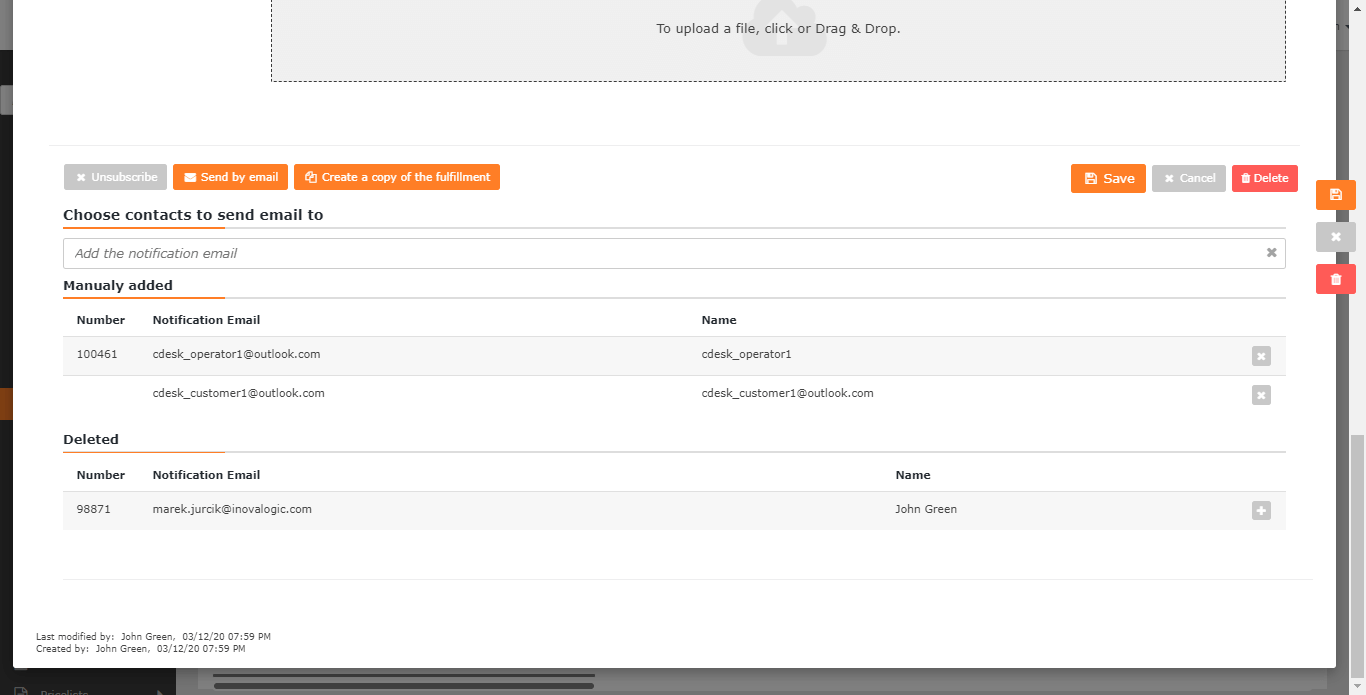Click Choose contacts to send email to heading
Image resolution: width=1366 pixels, height=695 pixels.
(x=193, y=215)
